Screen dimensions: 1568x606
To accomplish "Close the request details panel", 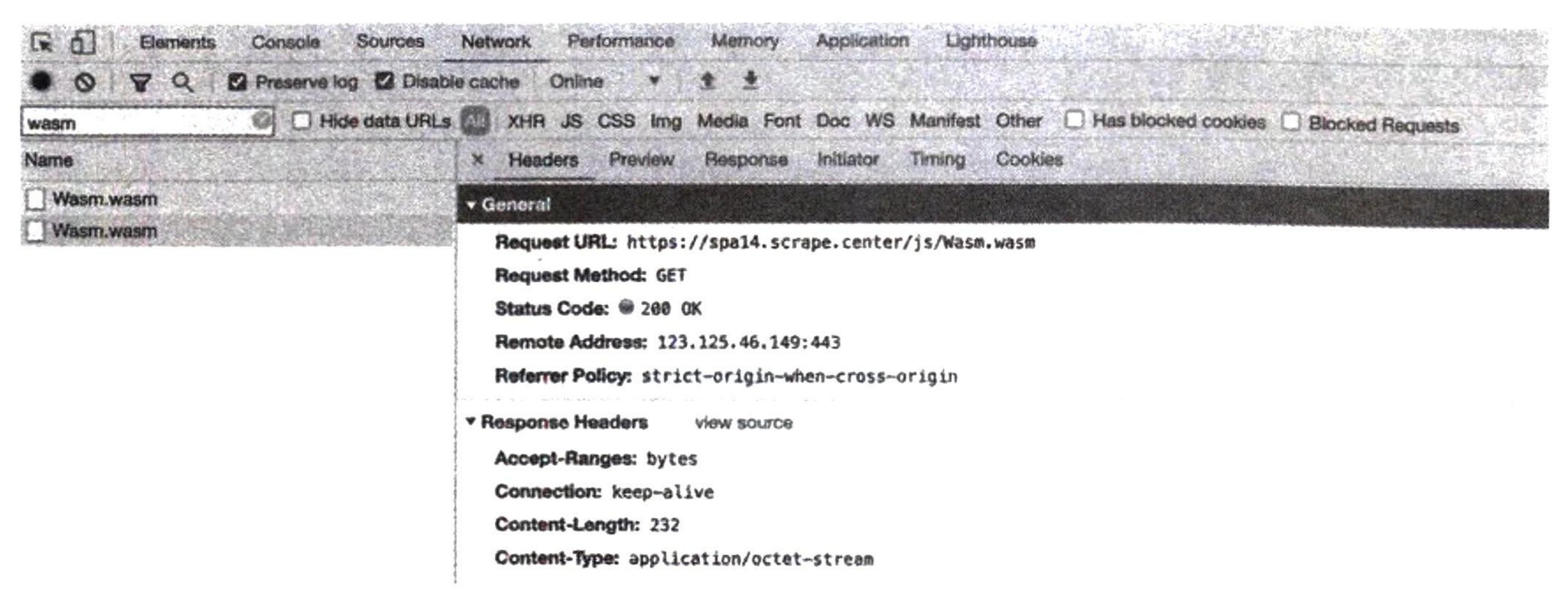I will [478, 159].
